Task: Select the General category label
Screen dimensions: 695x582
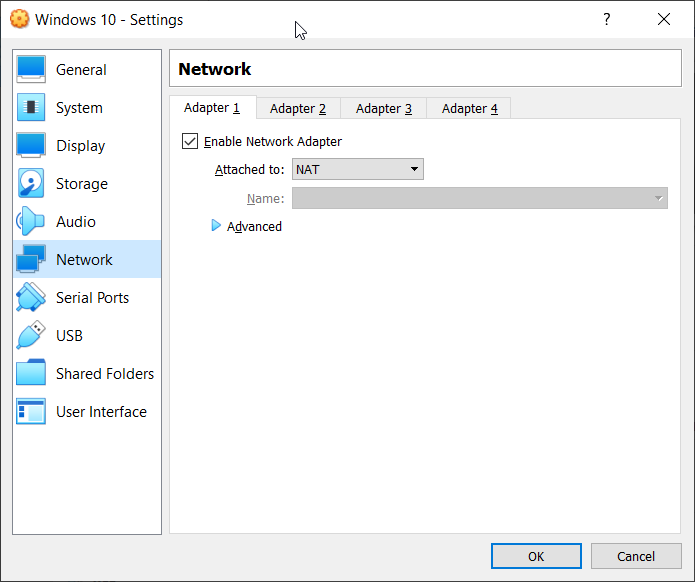Action: [x=81, y=70]
